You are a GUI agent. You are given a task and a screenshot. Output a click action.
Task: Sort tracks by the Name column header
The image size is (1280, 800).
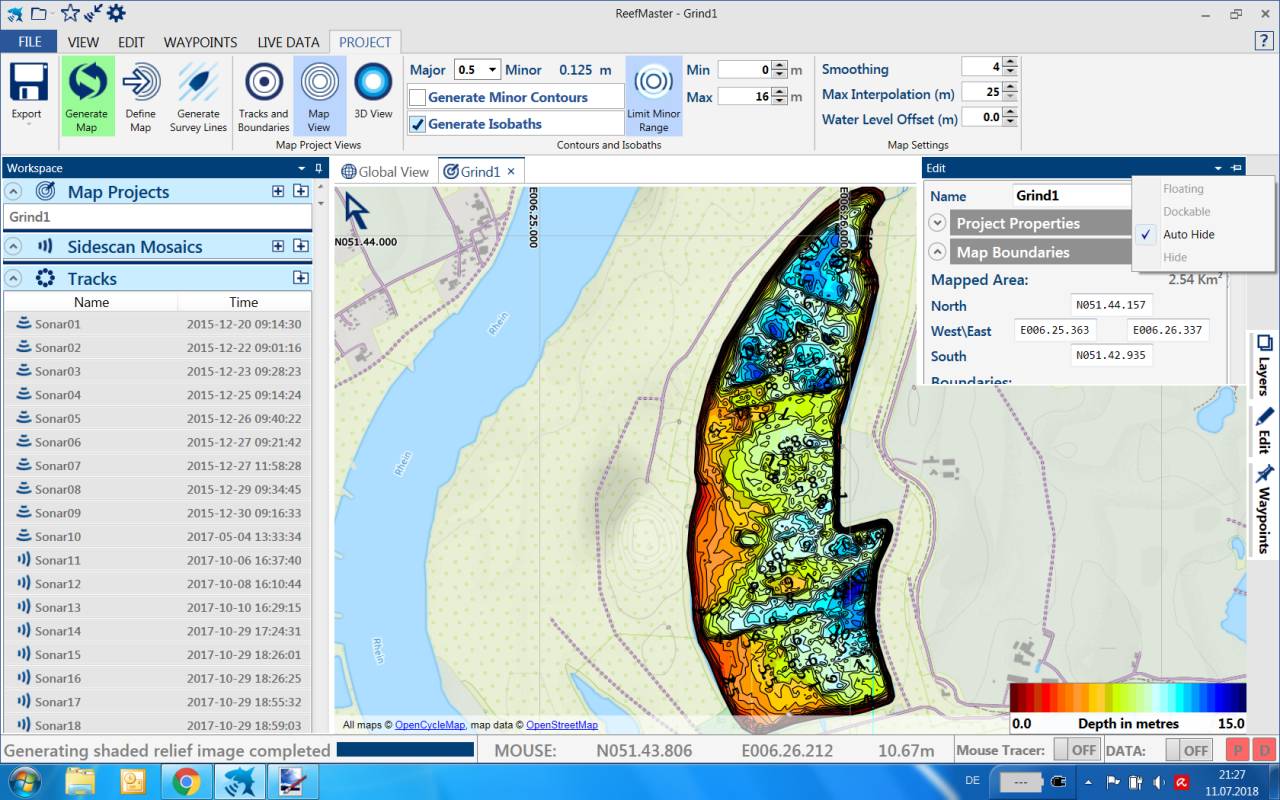coord(91,302)
